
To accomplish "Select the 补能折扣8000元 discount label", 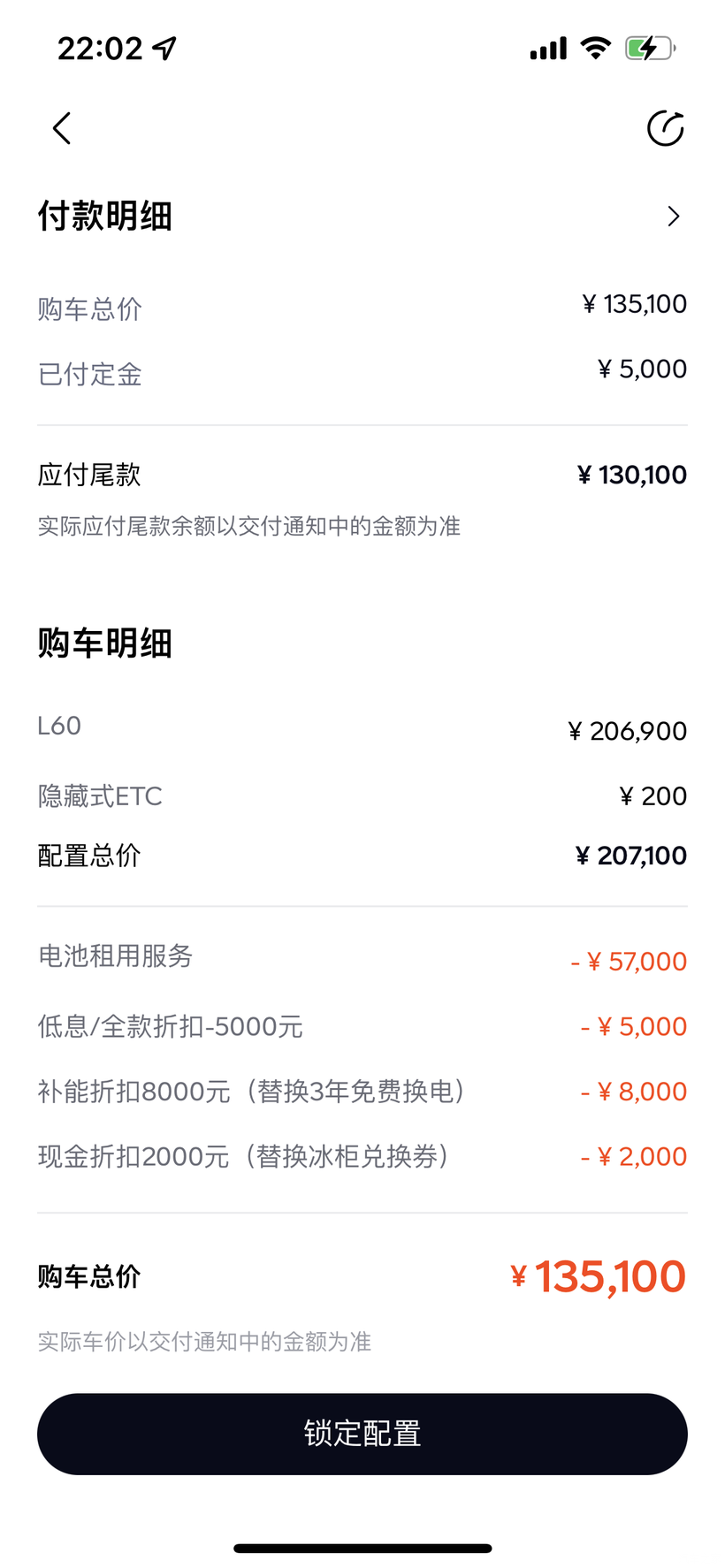I will coord(251,1092).
